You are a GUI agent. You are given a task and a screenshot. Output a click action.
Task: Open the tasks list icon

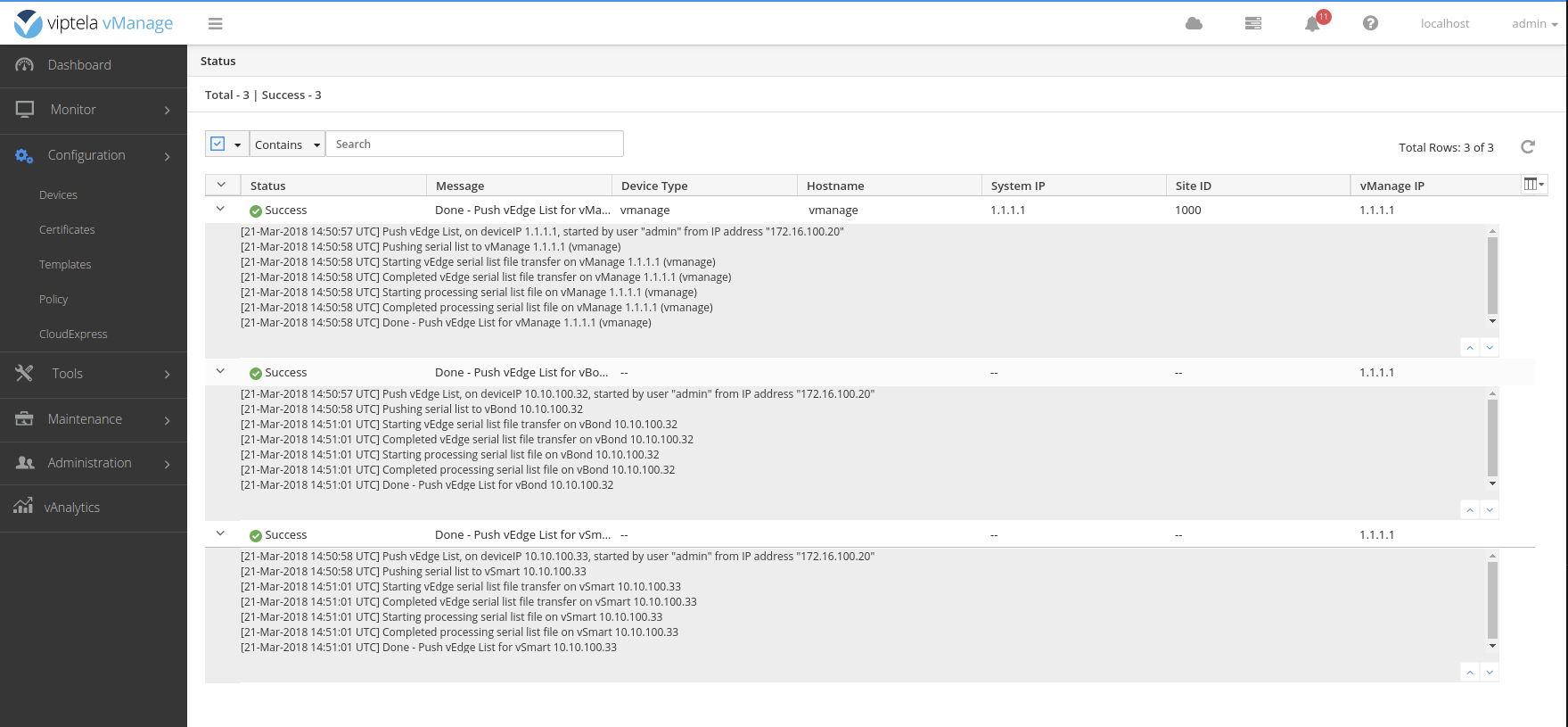click(x=1252, y=24)
